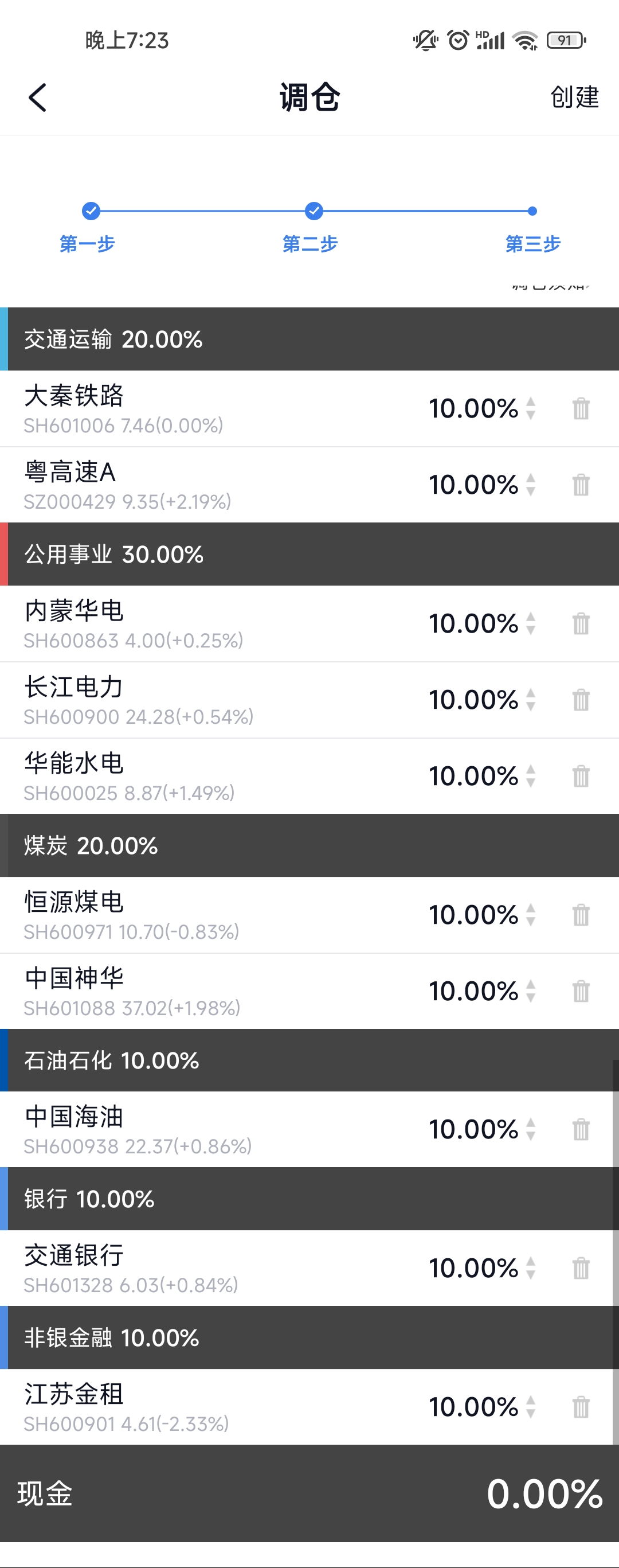Open percentage stepper for 华能水电
619x1568 pixels.
coord(530,776)
